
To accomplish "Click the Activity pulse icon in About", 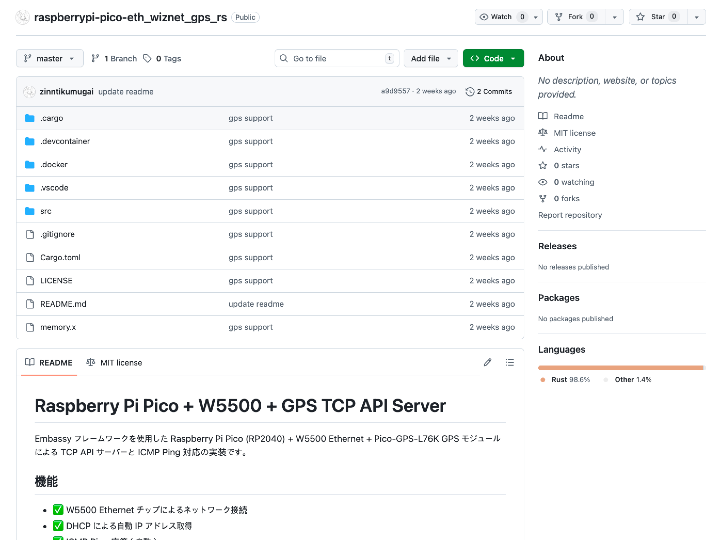I will [x=543, y=149].
